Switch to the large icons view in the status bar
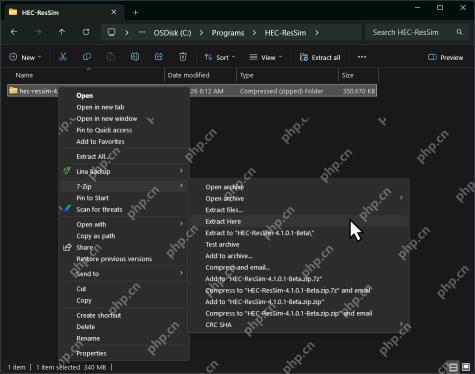Viewport: 475px width, 374px height. click(466, 367)
